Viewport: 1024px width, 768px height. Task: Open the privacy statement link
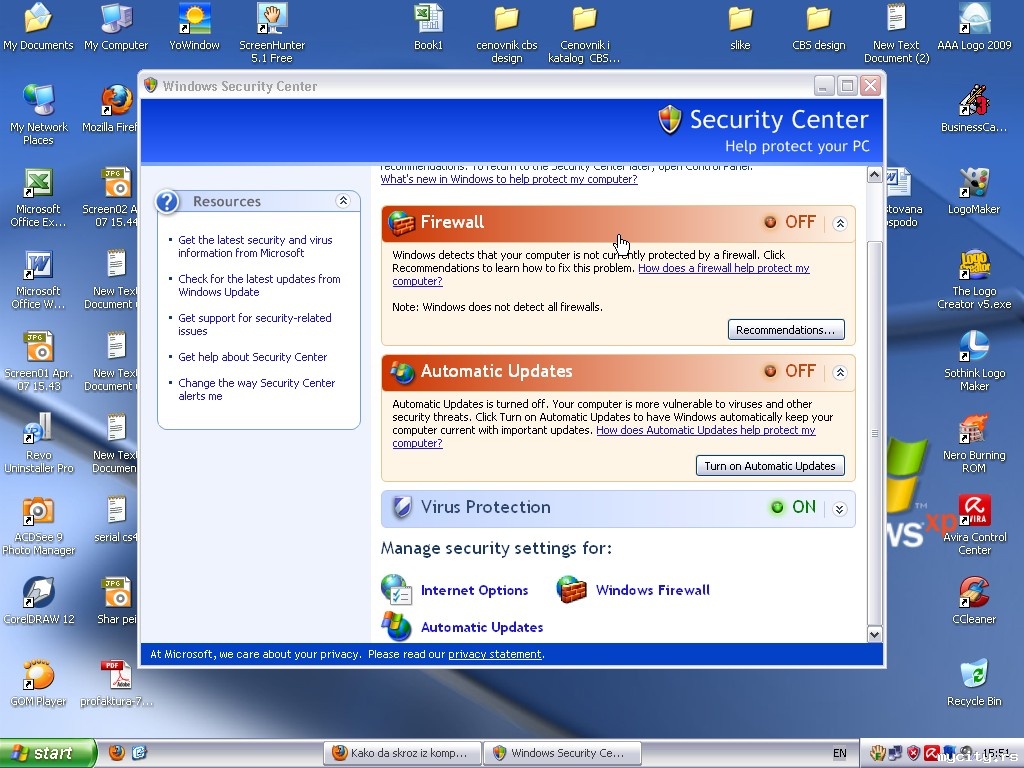point(494,654)
